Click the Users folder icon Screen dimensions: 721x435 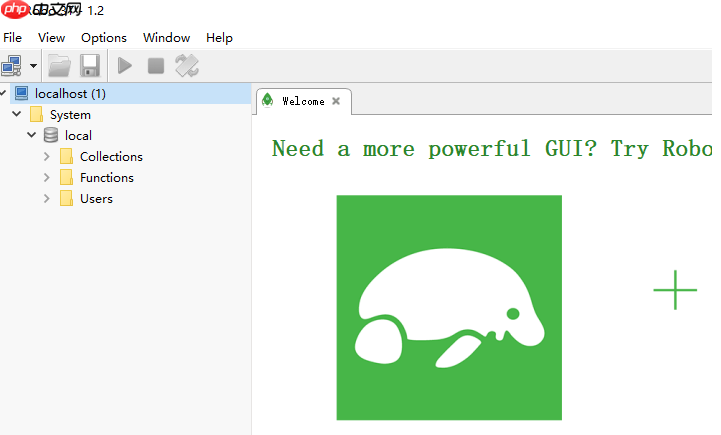(x=66, y=199)
